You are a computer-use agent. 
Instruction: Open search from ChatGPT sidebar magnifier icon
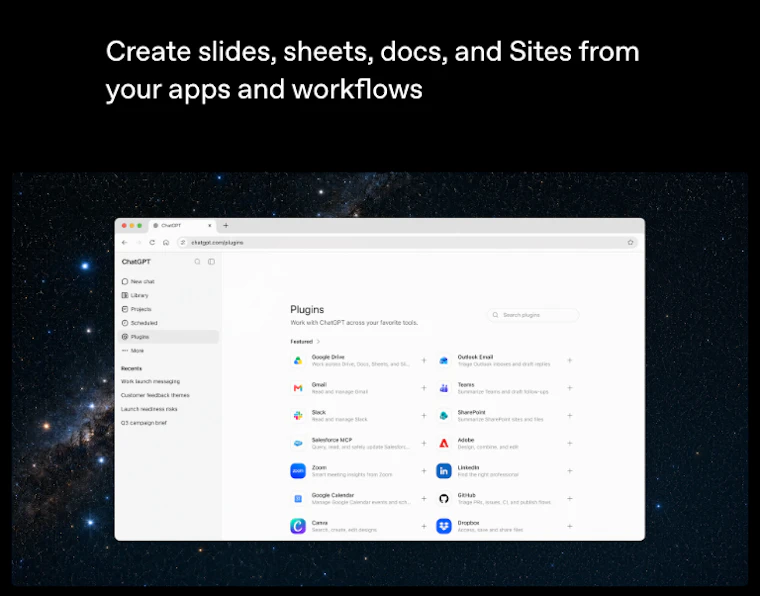coord(197,262)
